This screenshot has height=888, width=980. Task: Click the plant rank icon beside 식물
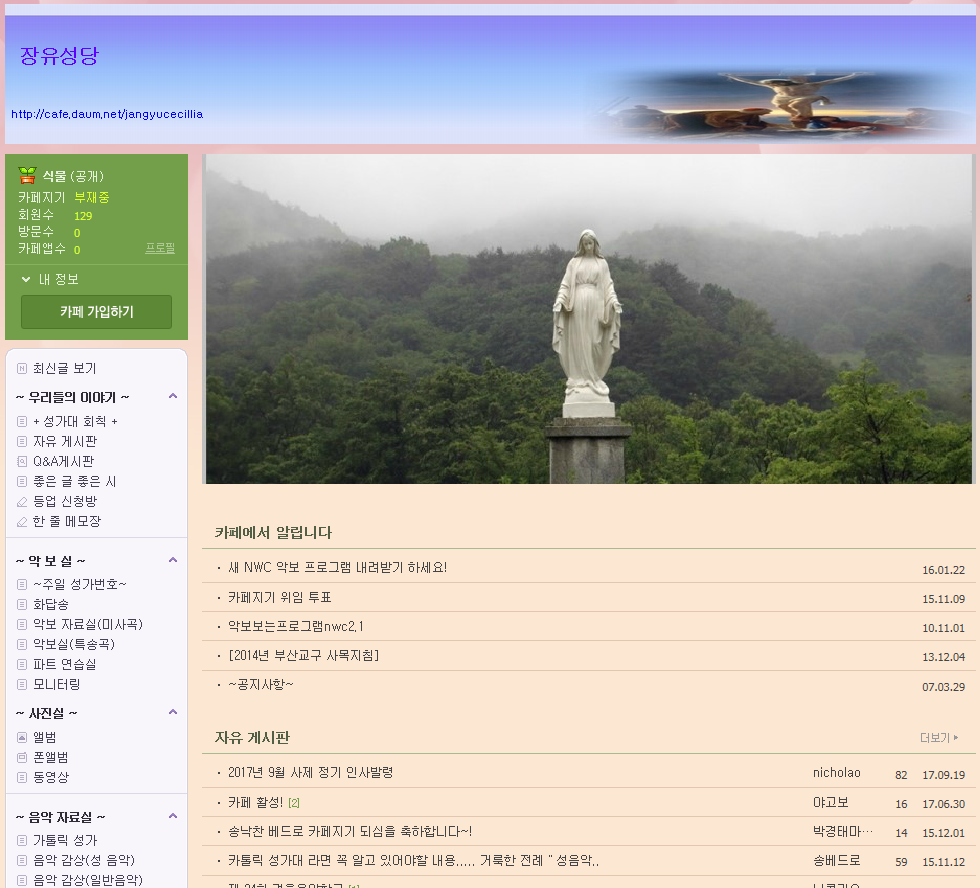pos(28,176)
